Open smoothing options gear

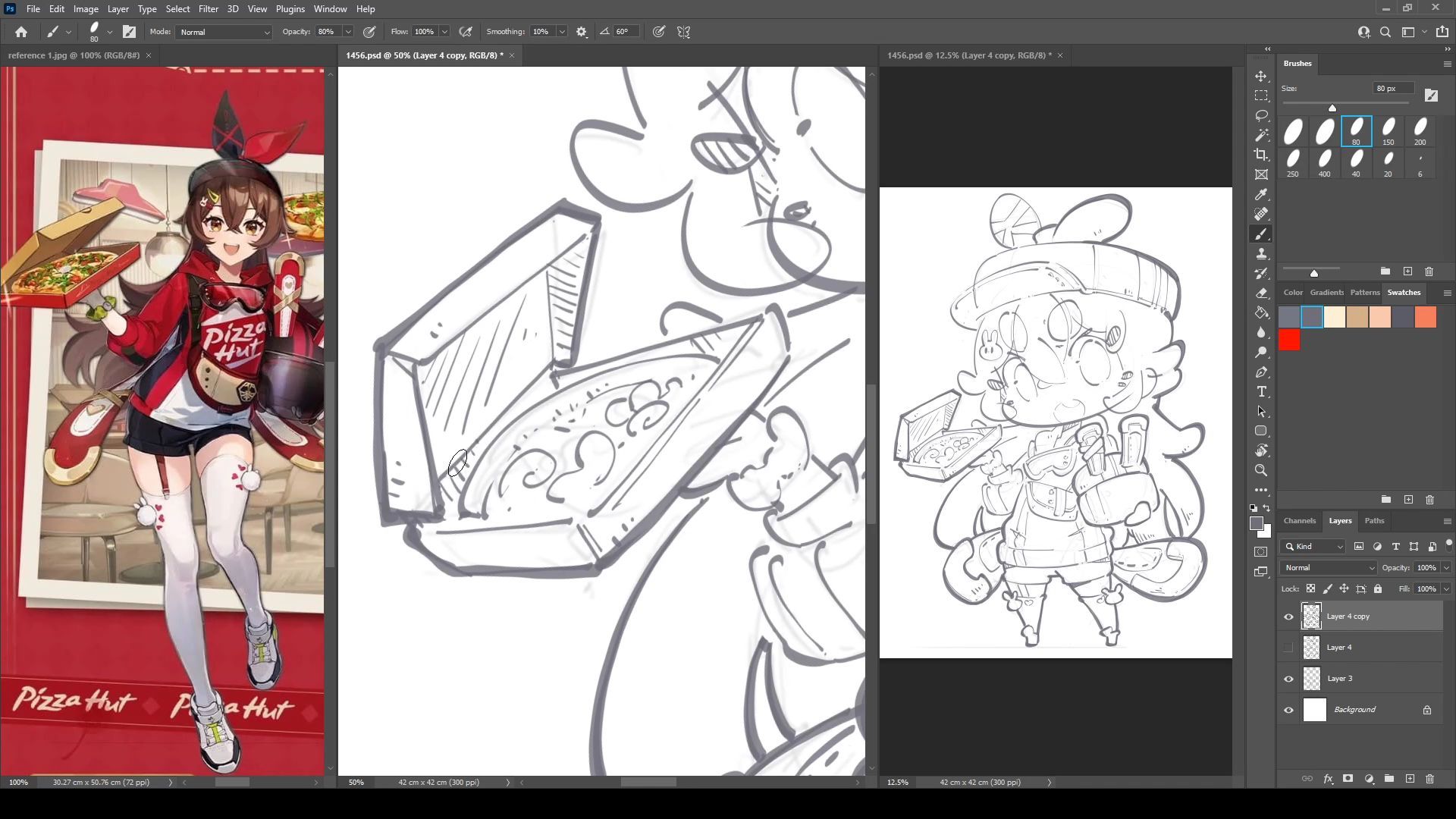pyautogui.click(x=582, y=32)
